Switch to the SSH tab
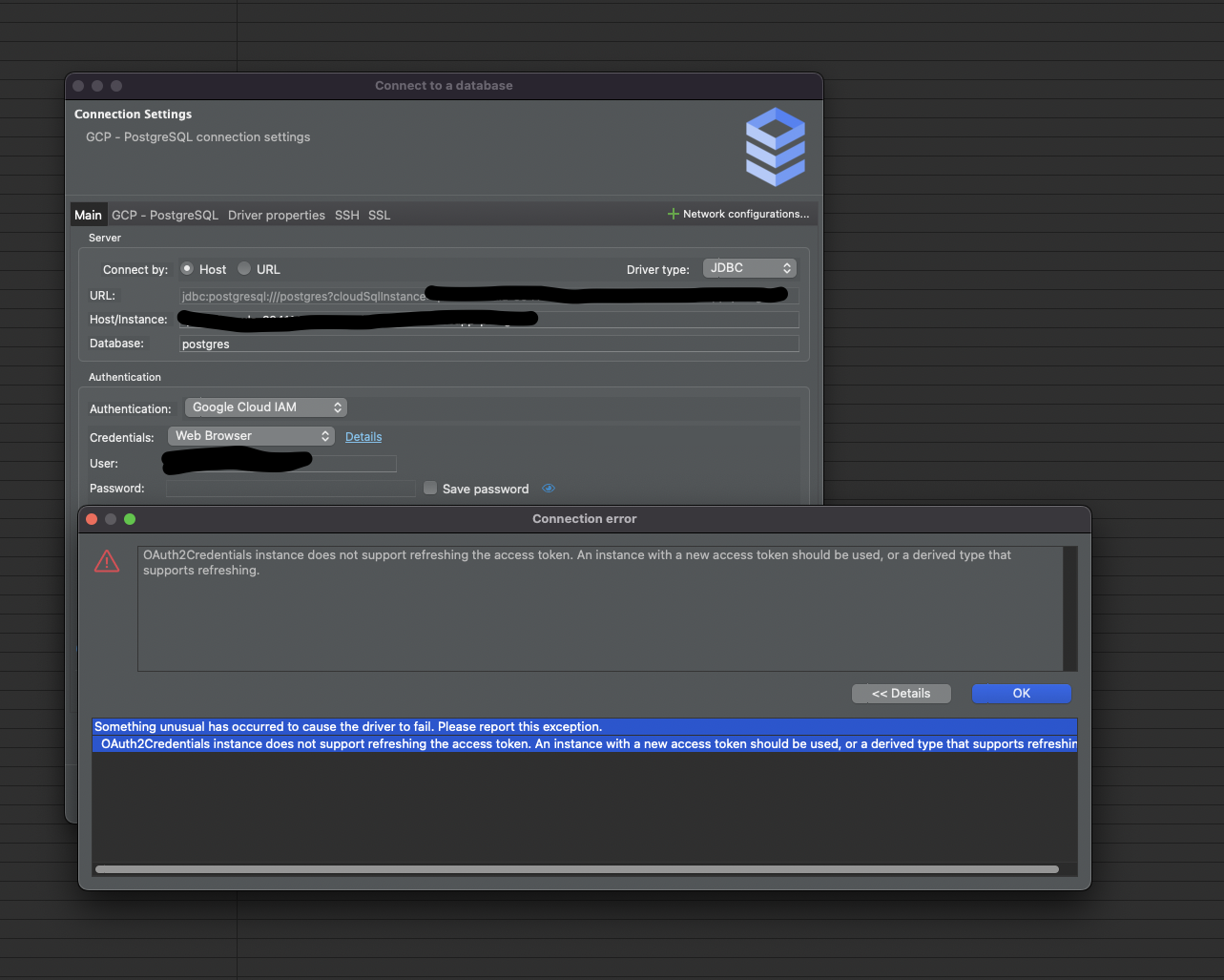Viewport: 1224px width, 980px height. tap(346, 215)
